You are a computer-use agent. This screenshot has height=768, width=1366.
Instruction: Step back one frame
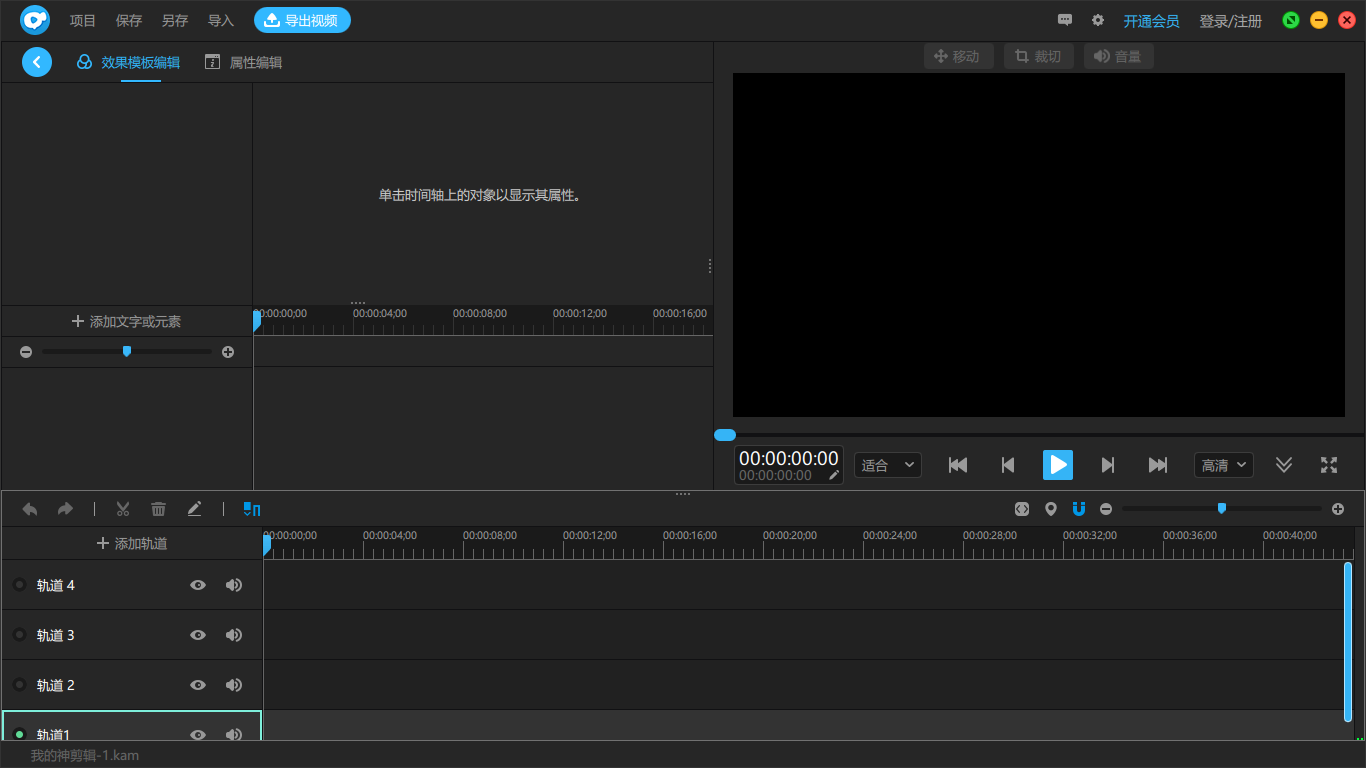[x=1008, y=465]
